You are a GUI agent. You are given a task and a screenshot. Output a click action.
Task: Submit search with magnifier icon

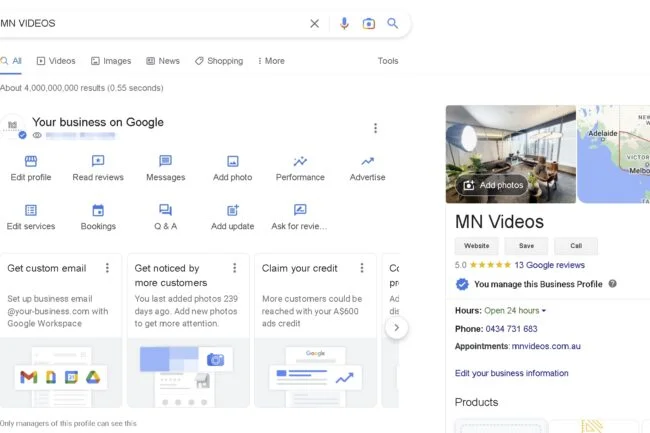pyautogui.click(x=393, y=23)
